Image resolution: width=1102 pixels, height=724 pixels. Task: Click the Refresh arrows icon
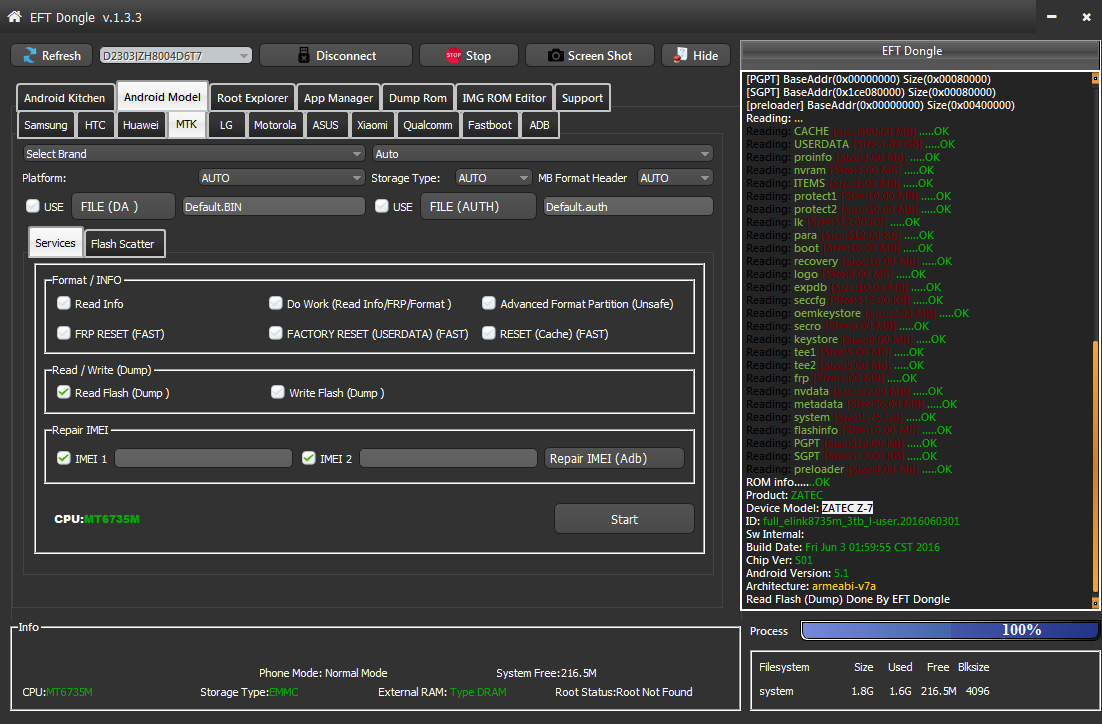30,56
